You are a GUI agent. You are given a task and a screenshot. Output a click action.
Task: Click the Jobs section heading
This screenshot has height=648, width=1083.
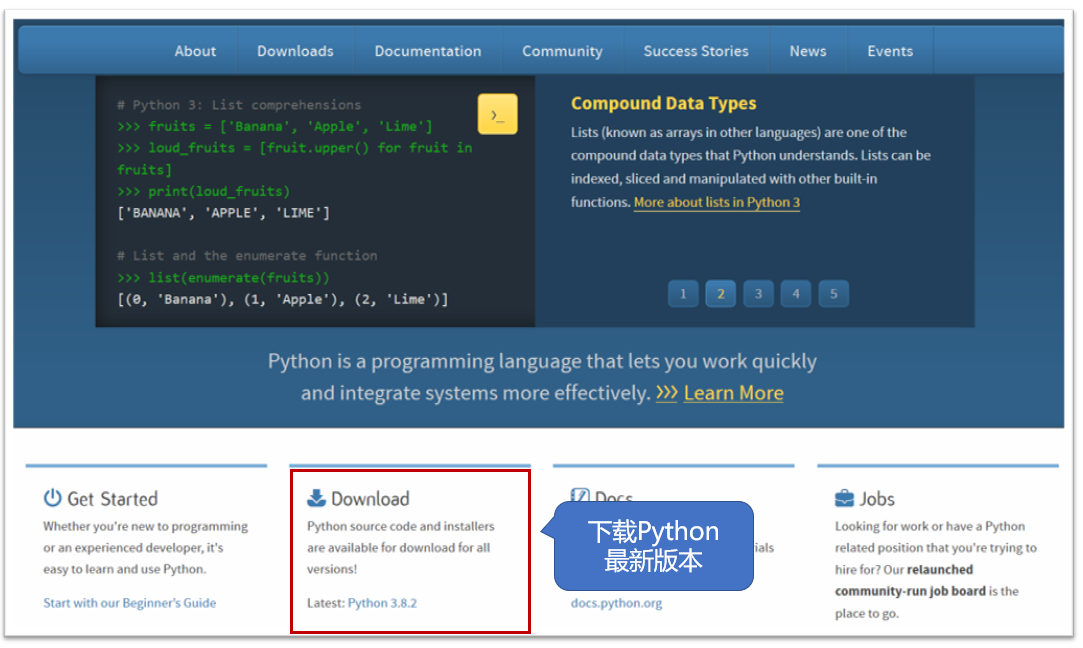point(877,499)
